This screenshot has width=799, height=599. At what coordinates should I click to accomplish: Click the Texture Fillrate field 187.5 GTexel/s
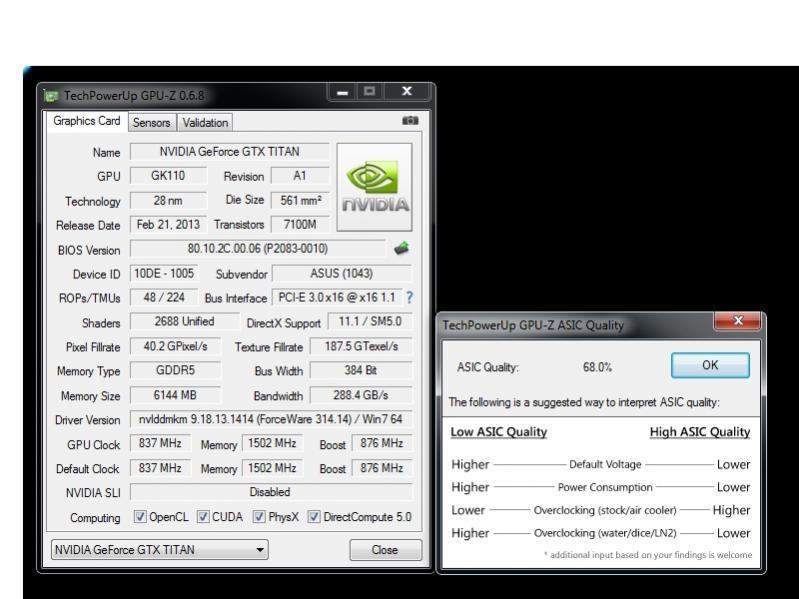coord(361,346)
